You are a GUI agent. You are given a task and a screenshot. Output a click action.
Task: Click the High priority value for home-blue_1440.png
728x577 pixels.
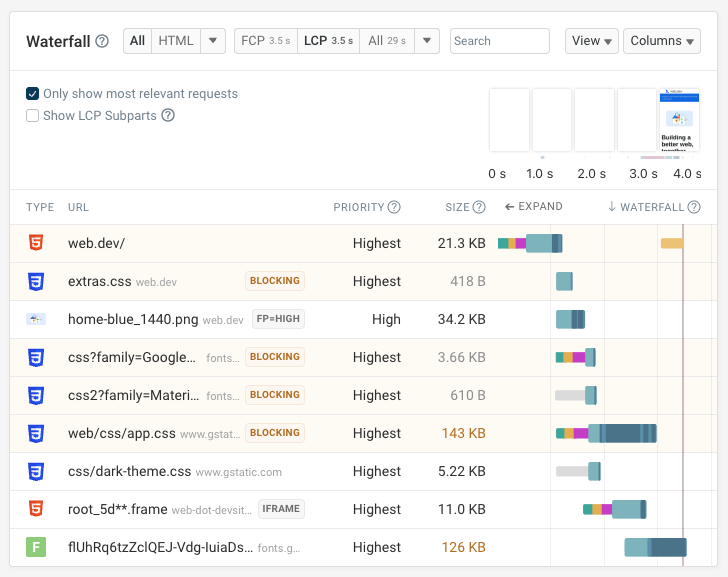[x=386, y=319]
